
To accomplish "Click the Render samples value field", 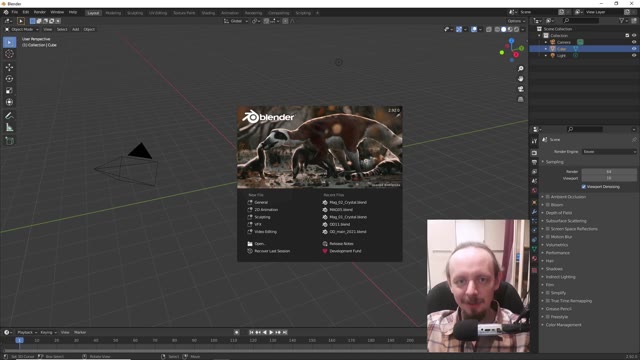I will point(609,171).
